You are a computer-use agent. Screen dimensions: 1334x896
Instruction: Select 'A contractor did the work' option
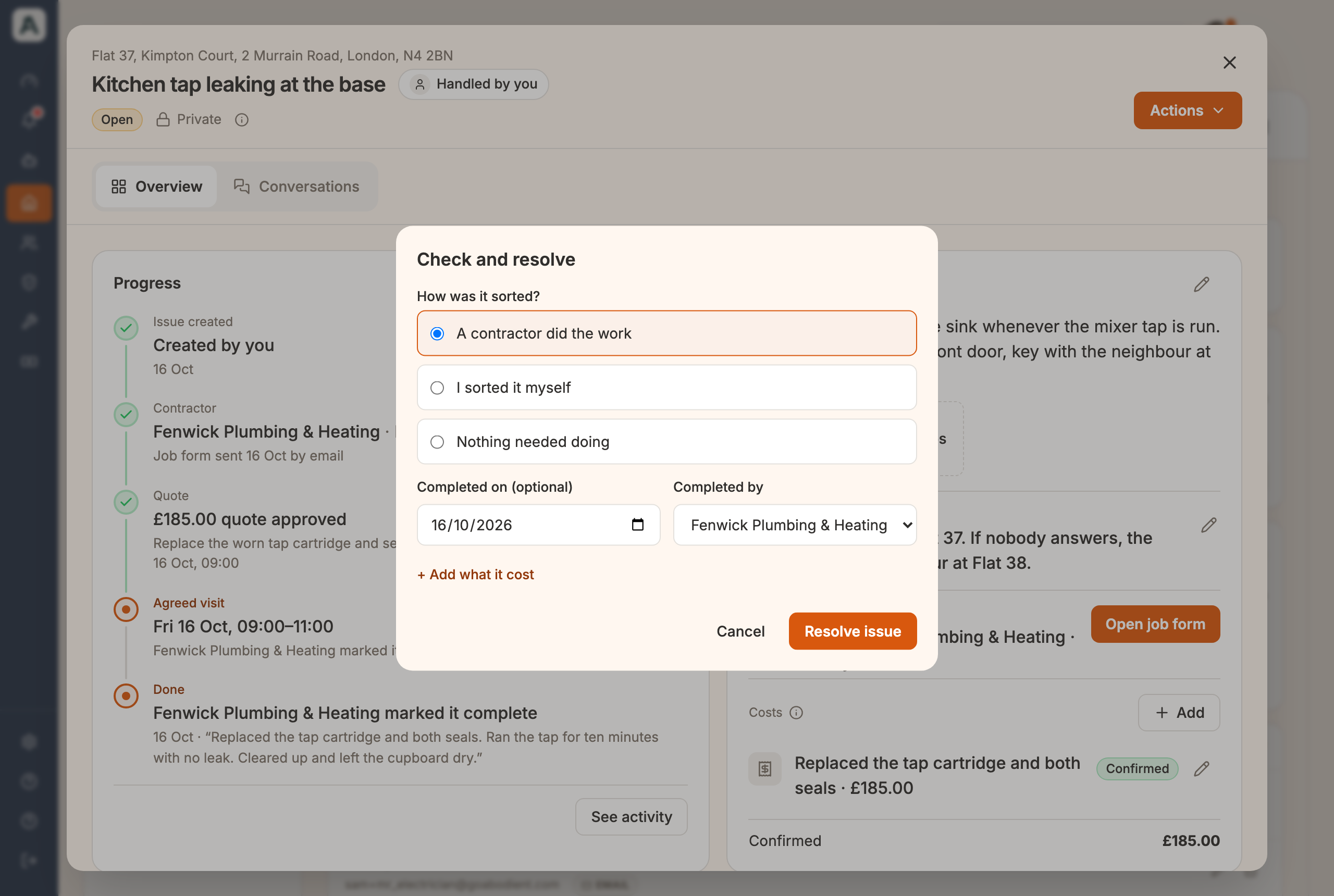point(666,333)
